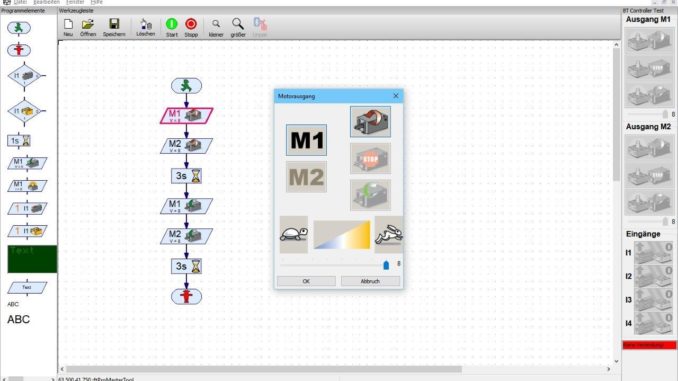Click the red end node in flowchart

186,297
